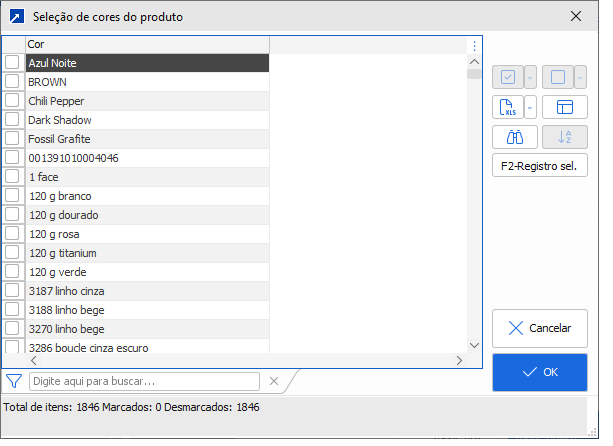
Task: Close the color selection dialog
Action: (575, 16)
